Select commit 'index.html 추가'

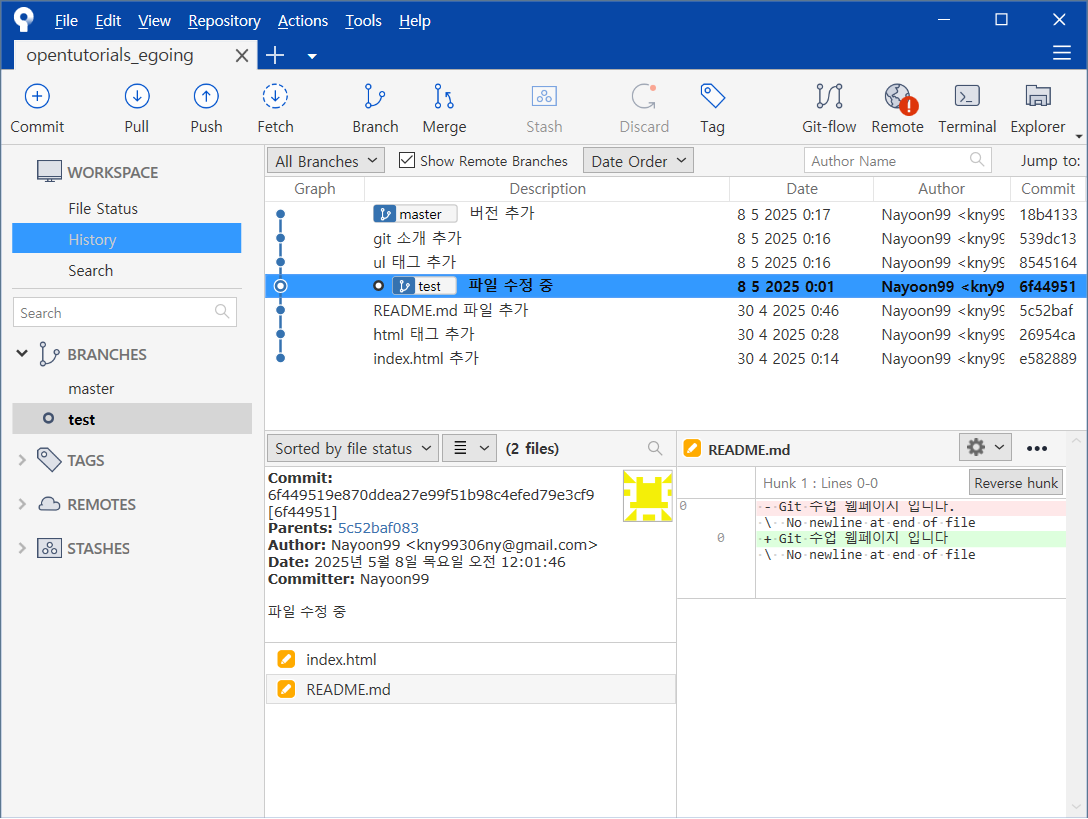tap(674, 358)
